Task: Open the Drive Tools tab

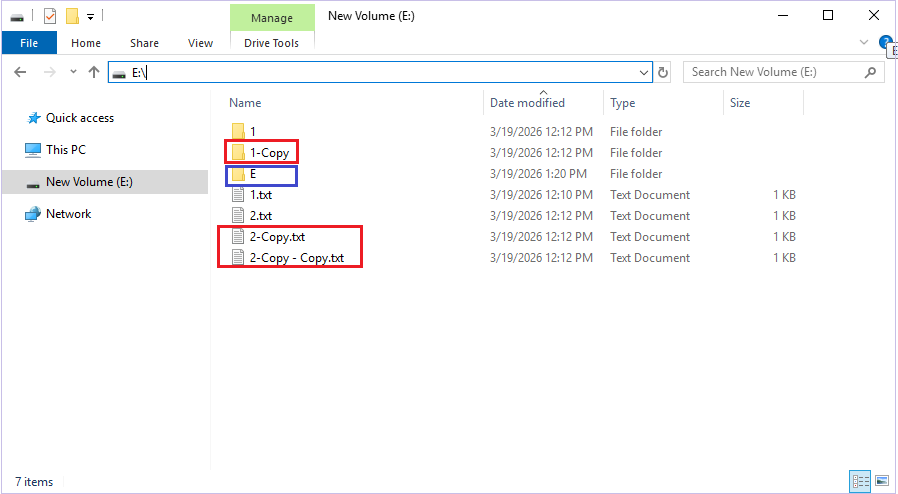Action: click(x=271, y=43)
